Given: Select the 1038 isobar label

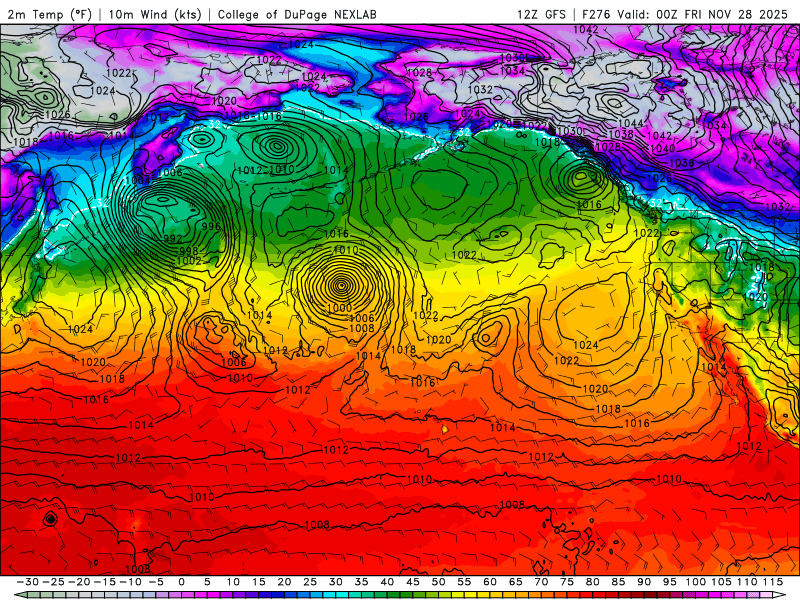Looking at the screenshot, I should click(621, 134).
